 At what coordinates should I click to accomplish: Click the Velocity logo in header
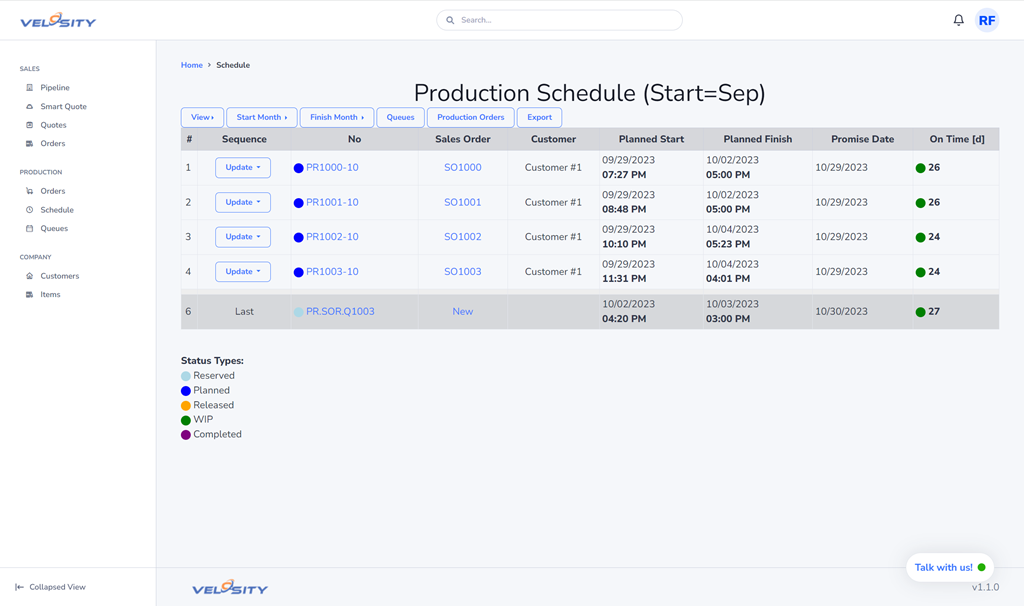click(58, 20)
